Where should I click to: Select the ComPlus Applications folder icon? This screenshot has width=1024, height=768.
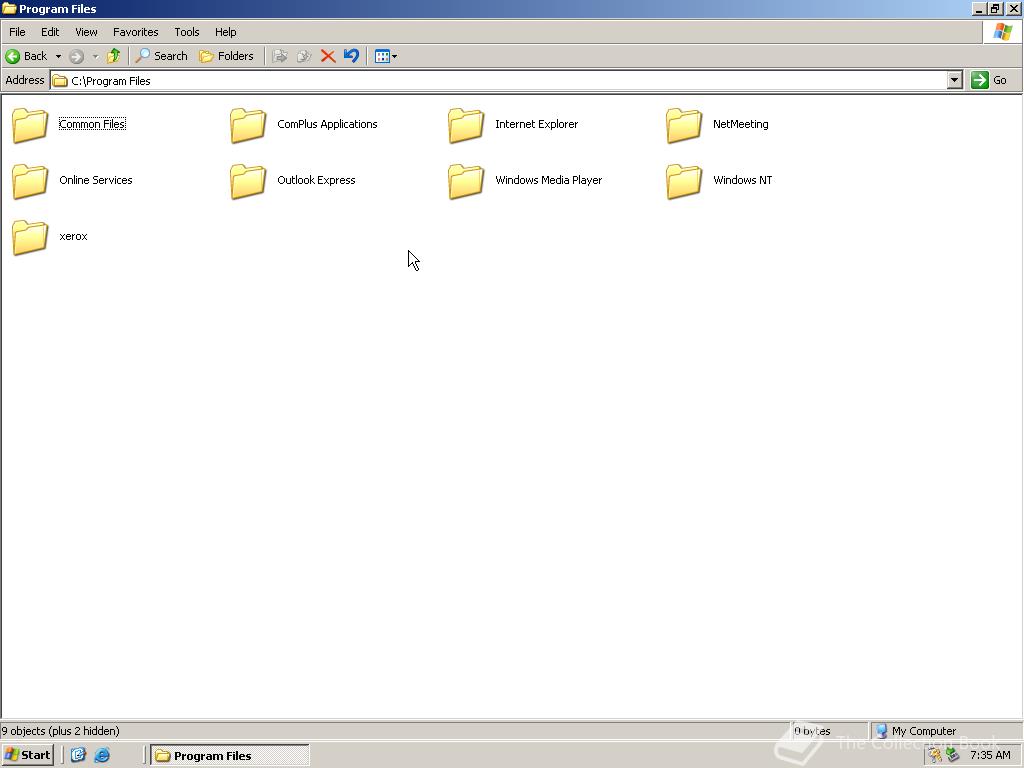click(x=248, y=125)
